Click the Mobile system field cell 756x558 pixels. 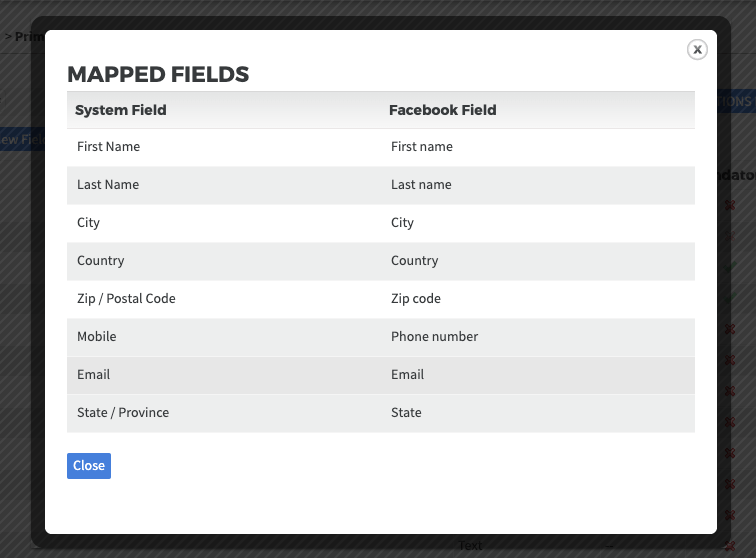point(97,337)
